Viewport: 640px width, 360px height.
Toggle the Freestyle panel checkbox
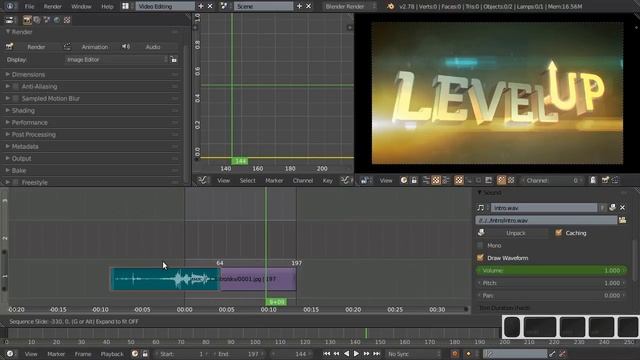coord(16,182)
